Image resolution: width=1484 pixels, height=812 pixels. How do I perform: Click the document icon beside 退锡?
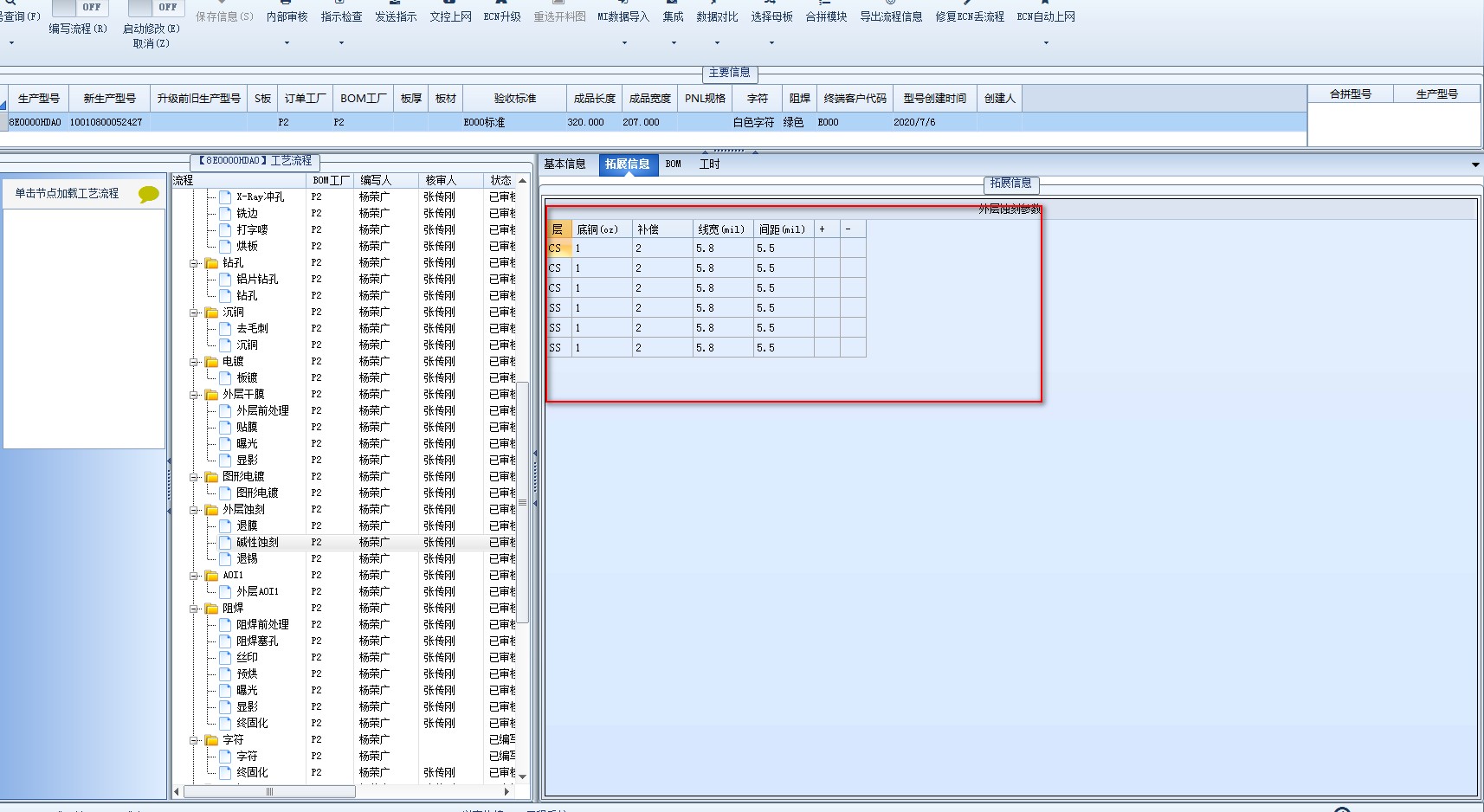tap(225, 558)
